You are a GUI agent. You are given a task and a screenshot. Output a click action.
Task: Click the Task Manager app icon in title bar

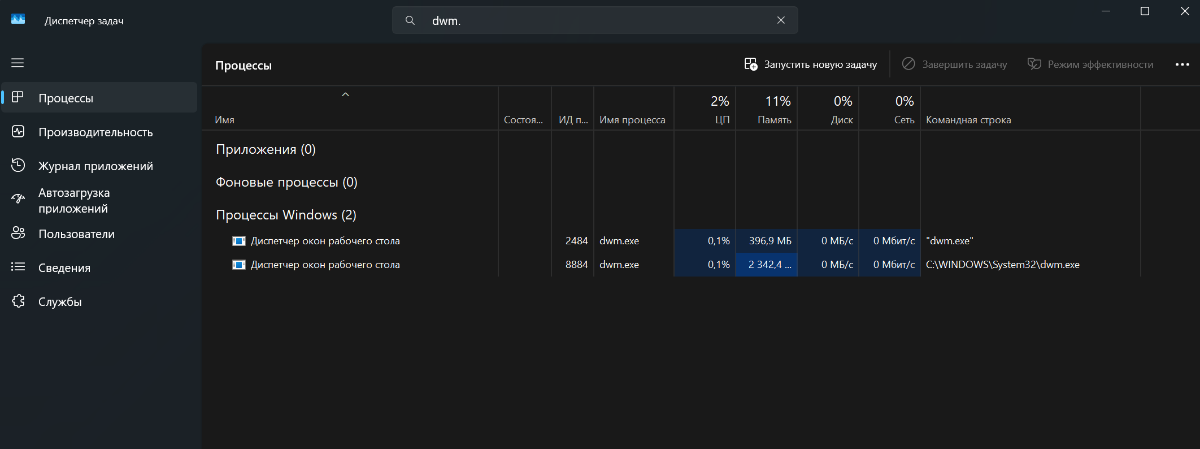19,20
